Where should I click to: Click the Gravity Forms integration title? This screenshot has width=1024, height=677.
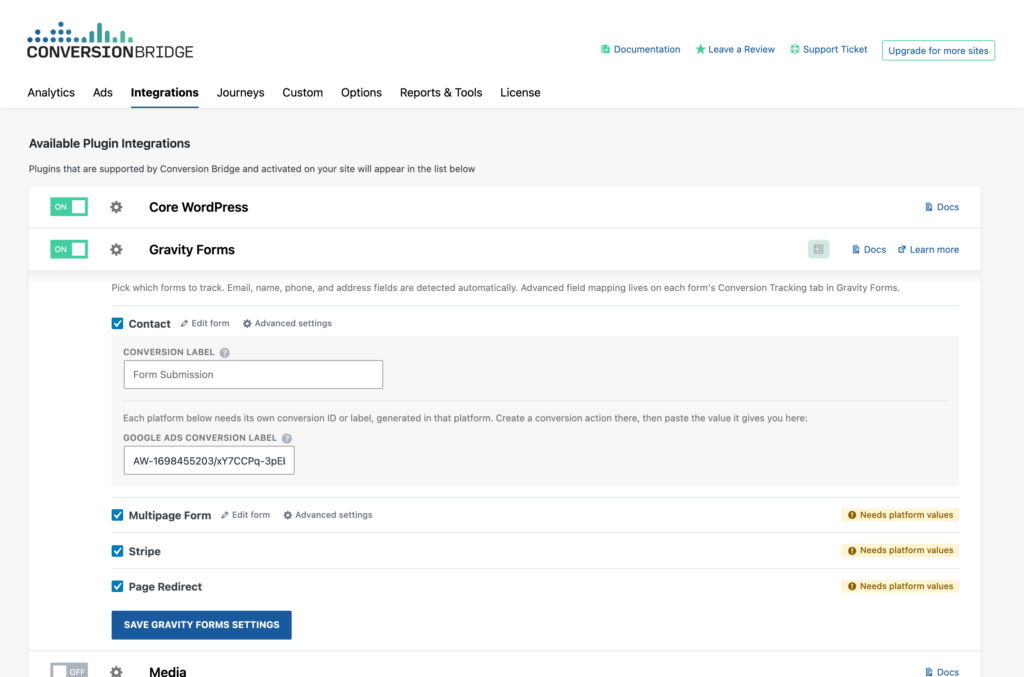(192, 249)
